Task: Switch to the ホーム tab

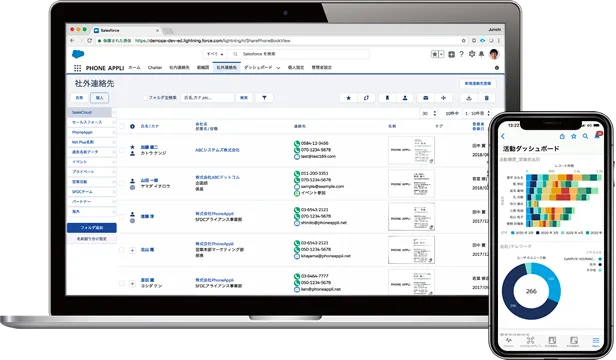Action: [x=134, y=68]
